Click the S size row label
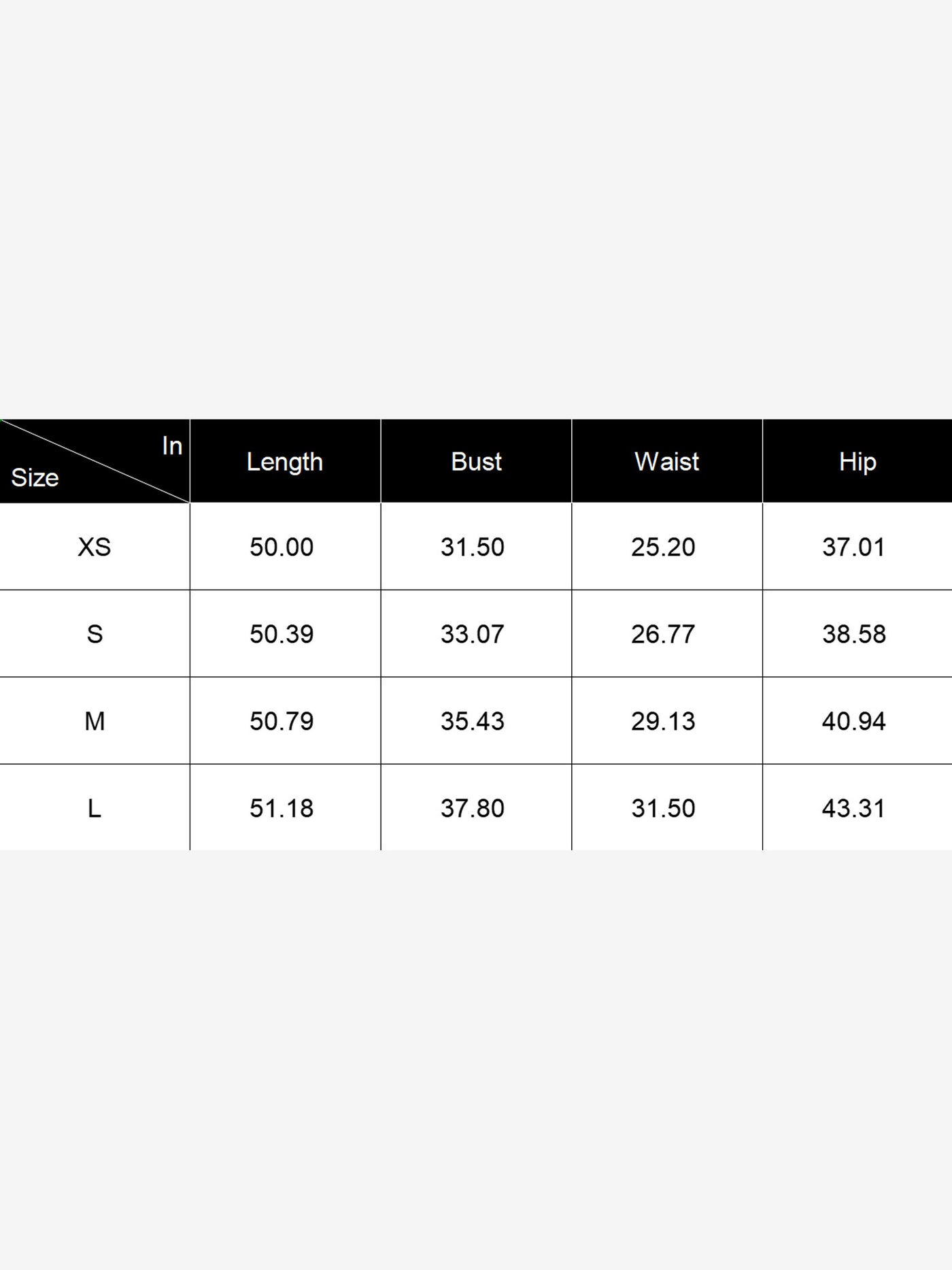Viewport: 952px width, 1270px height. point(95,634)
